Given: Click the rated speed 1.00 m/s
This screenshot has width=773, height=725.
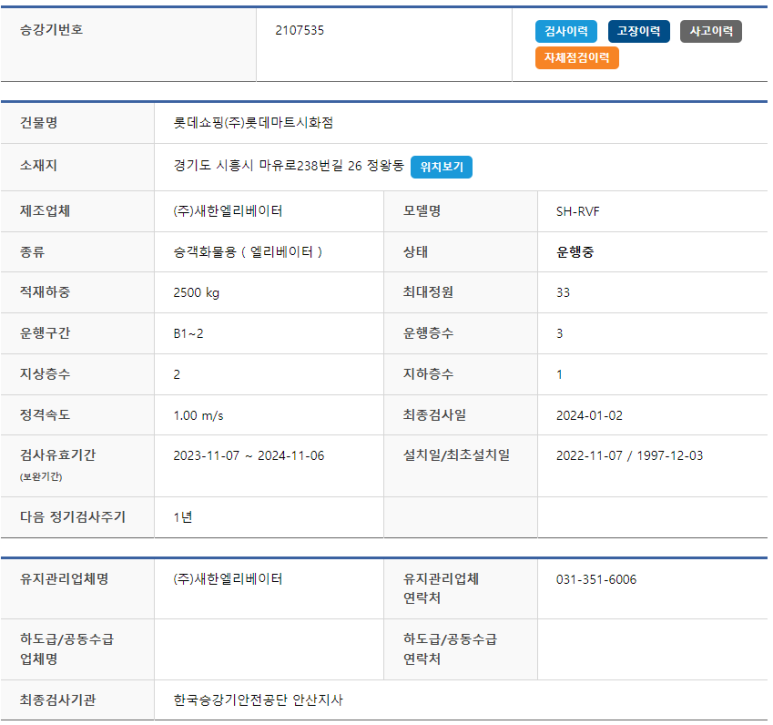Looking at the screenshot, I should 198,415.
